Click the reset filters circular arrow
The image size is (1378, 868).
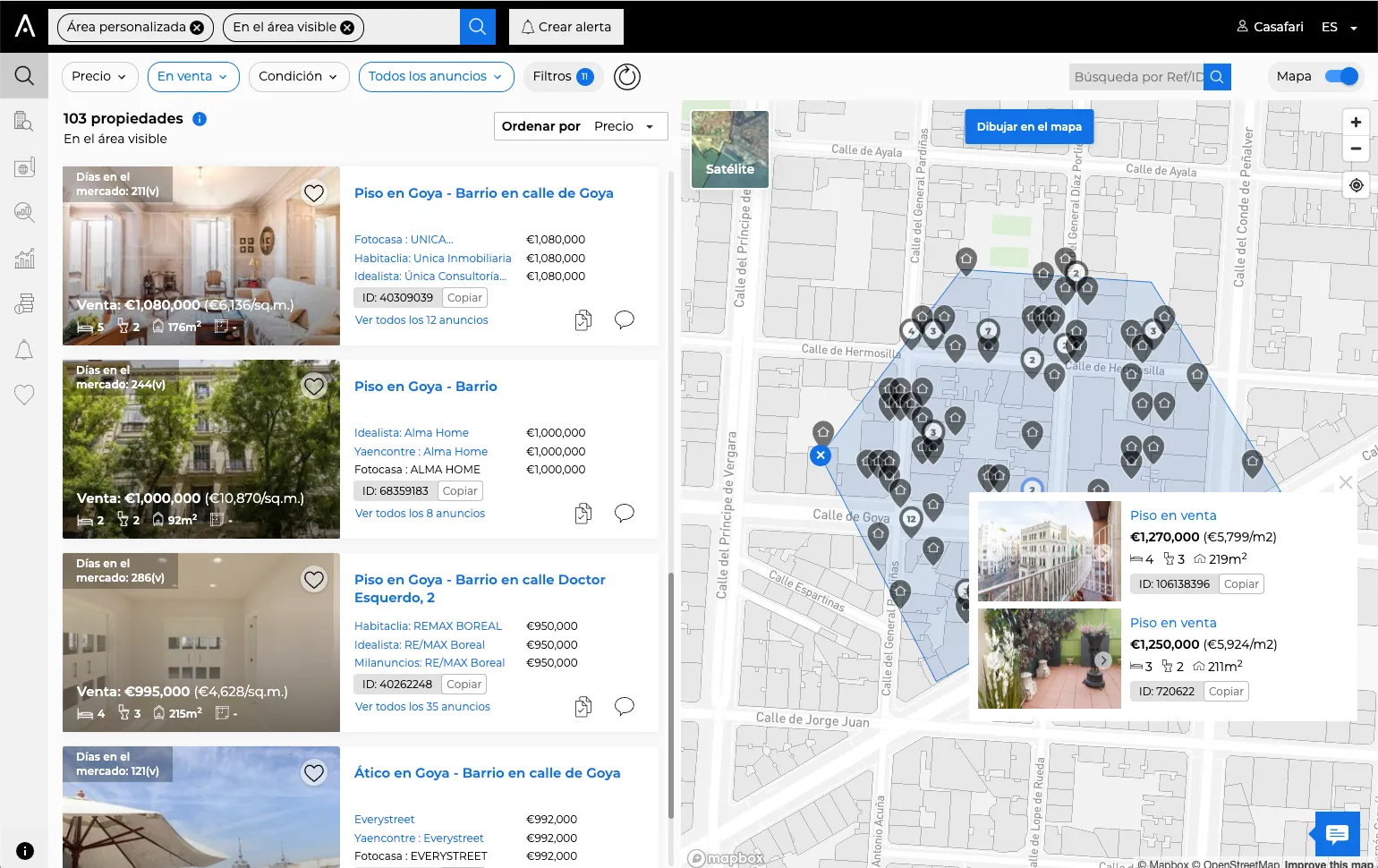pos(627,77)
